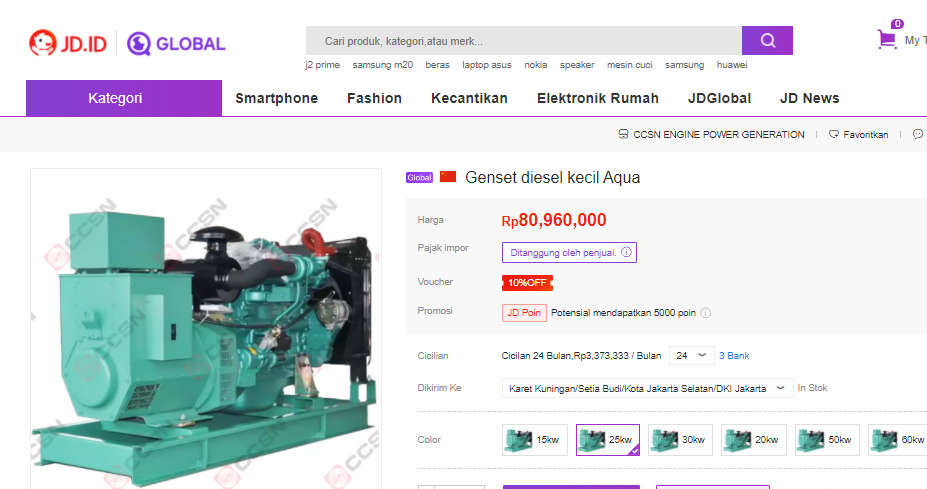Click the 3 Bank link
Image resolution: width=927 pixels, height=489 pixels.
click(734, 356)
